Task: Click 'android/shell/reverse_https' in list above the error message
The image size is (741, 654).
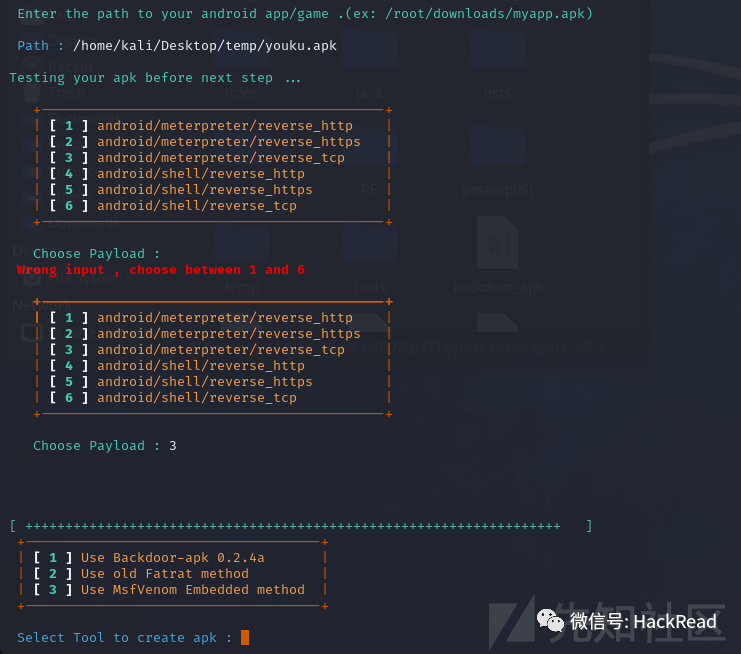Action: pos(205,190)
